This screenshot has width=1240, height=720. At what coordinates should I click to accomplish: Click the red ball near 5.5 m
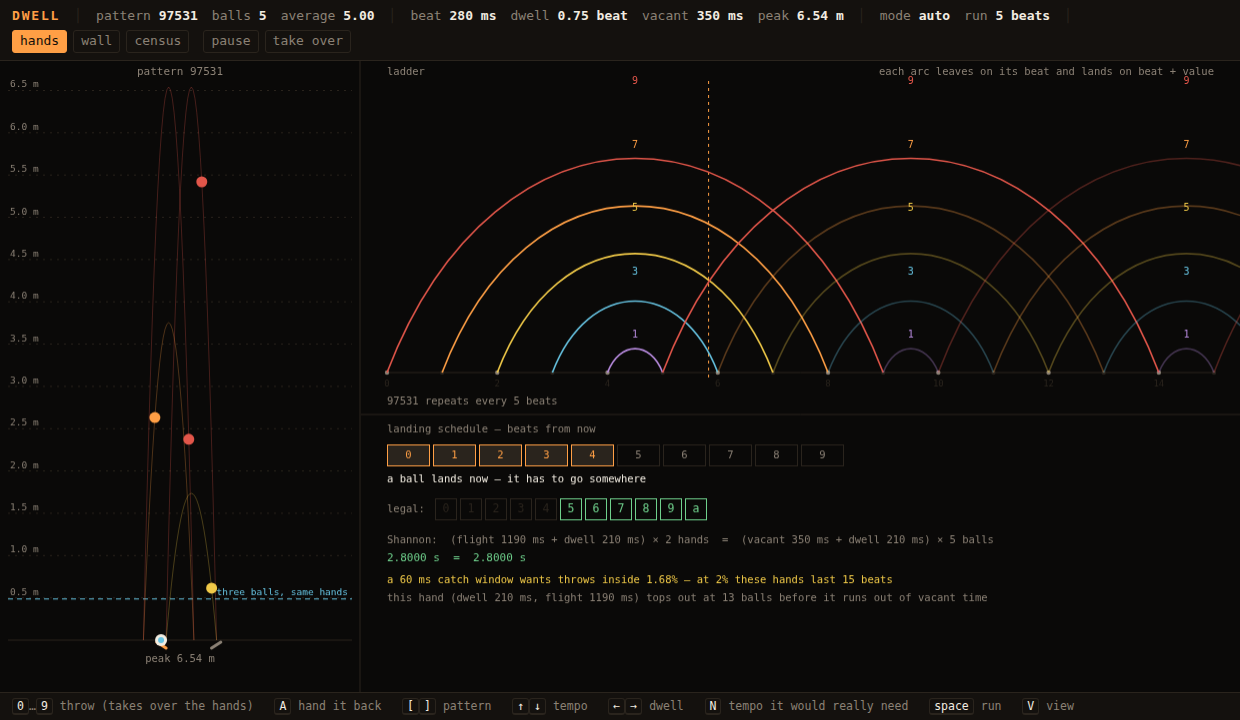(202, 182)
